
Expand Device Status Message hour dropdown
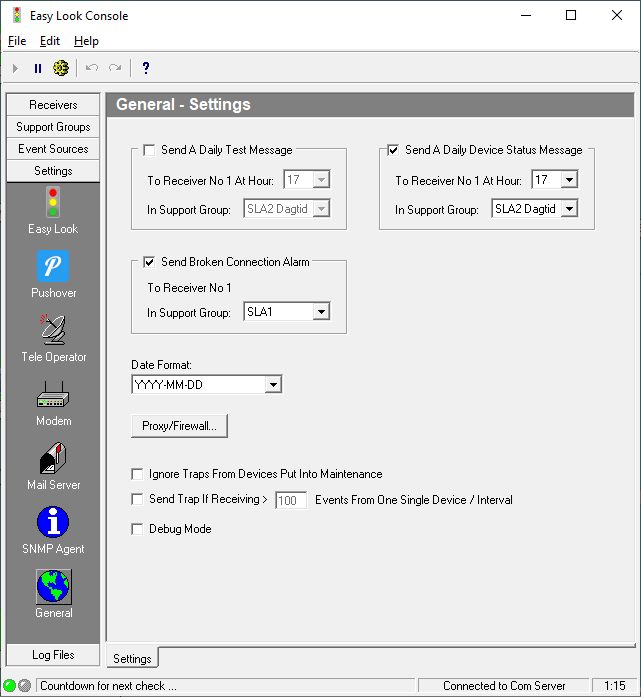569,180
